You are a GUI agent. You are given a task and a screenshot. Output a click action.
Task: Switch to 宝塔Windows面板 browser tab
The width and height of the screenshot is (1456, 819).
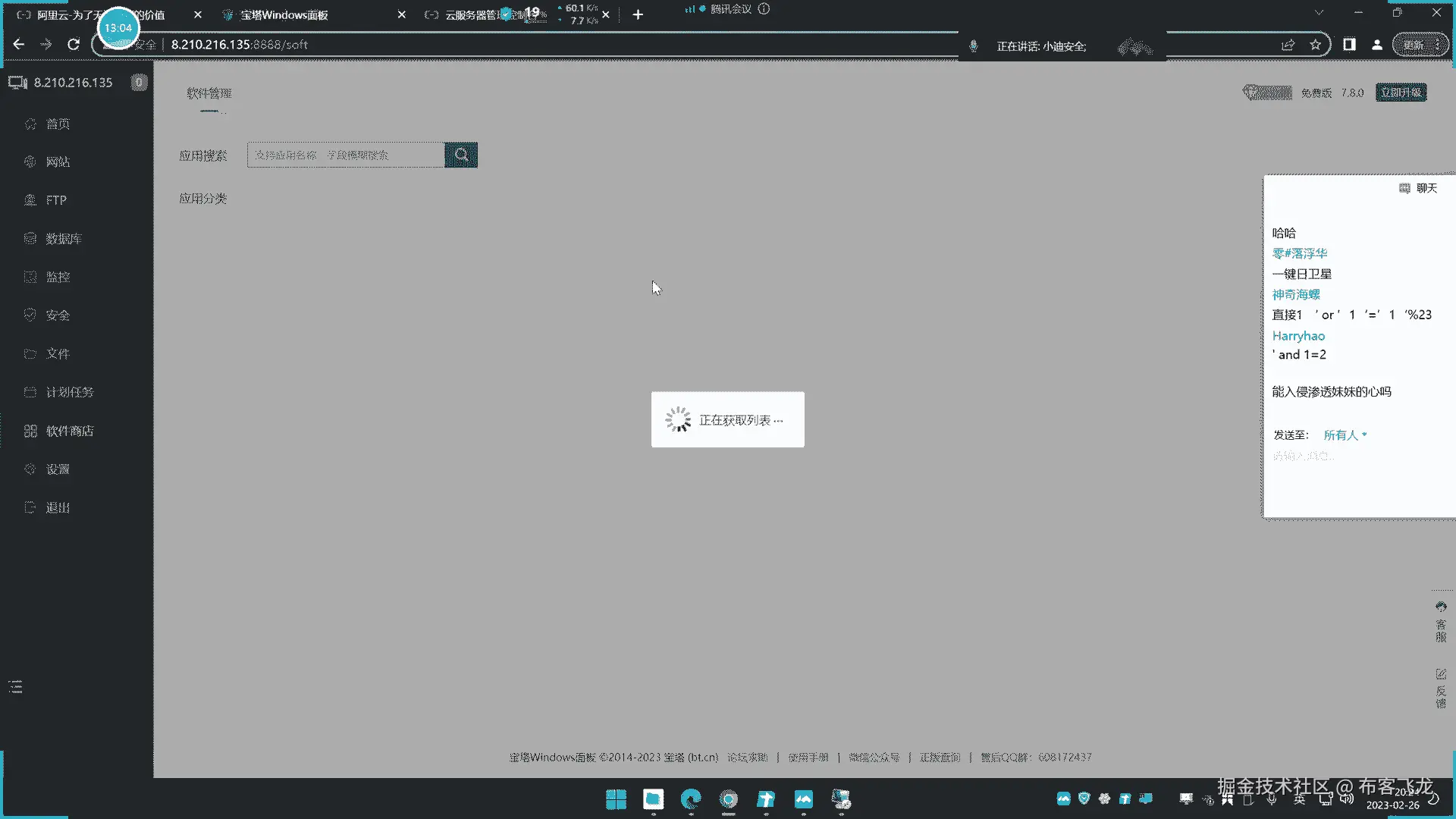(284, 15)
